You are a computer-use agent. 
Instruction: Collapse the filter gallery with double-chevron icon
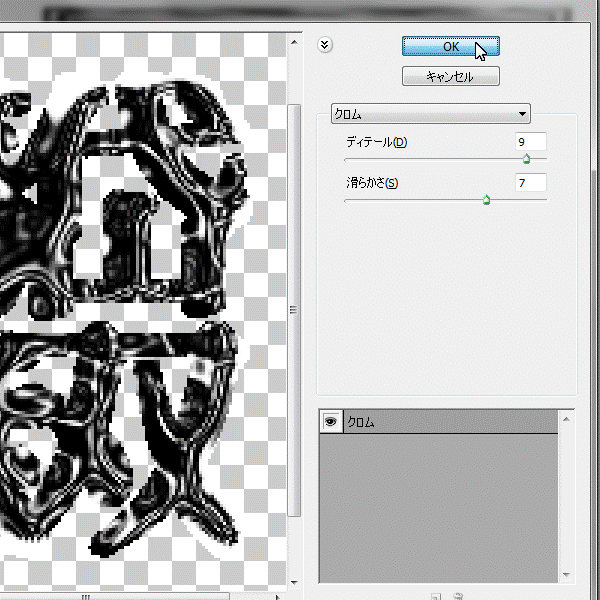324,45
